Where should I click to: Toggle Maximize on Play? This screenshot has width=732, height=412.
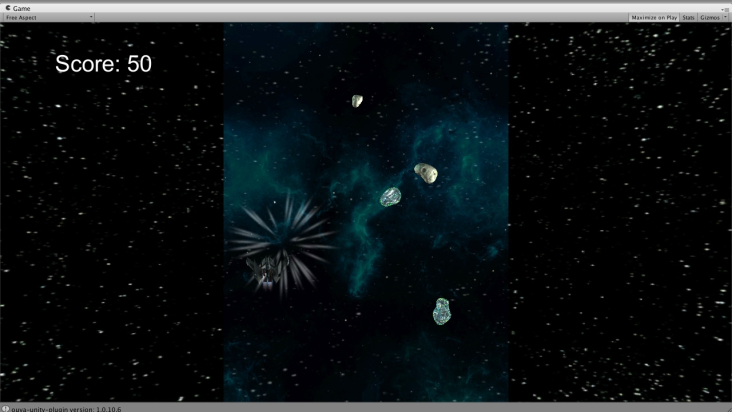(x=654, y=18)
